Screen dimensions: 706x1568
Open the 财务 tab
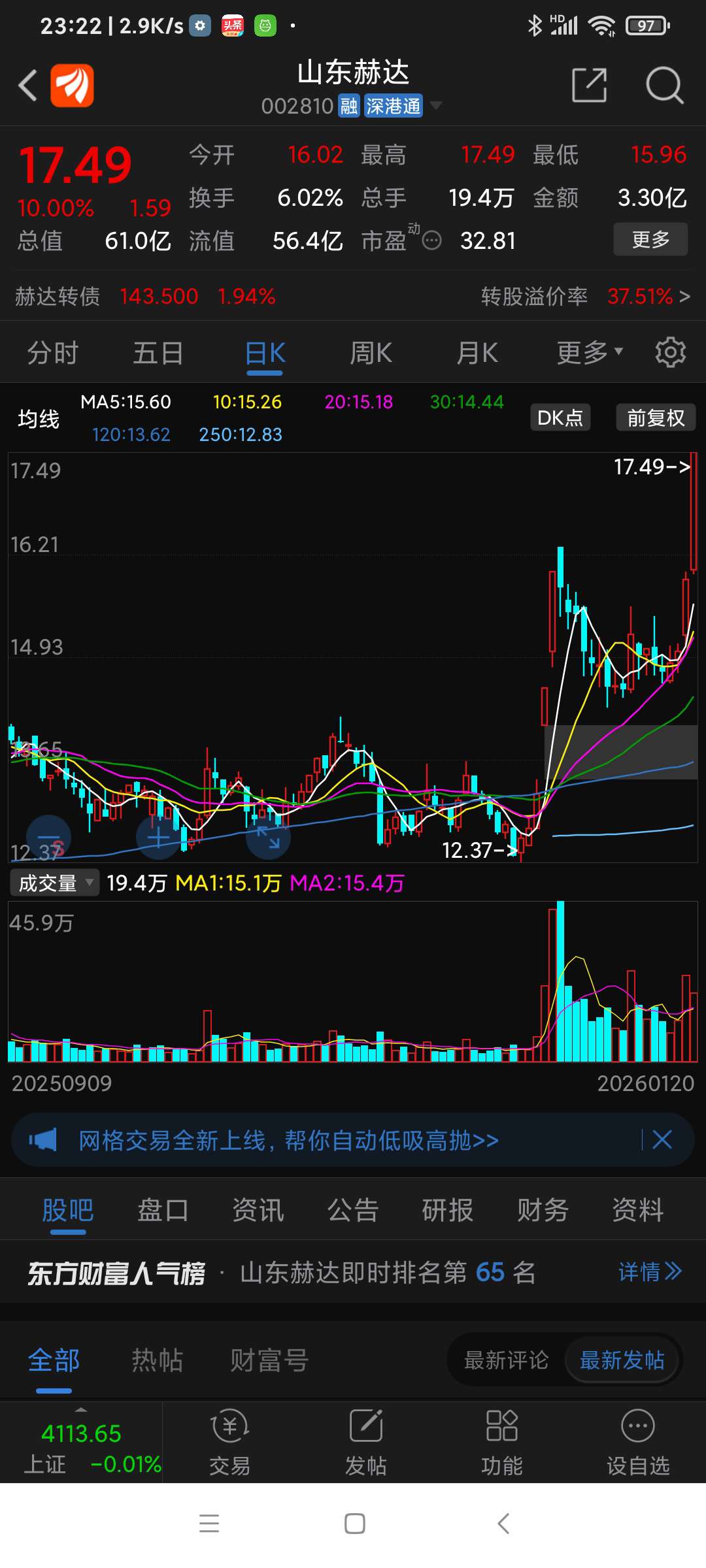(543, 1210)
